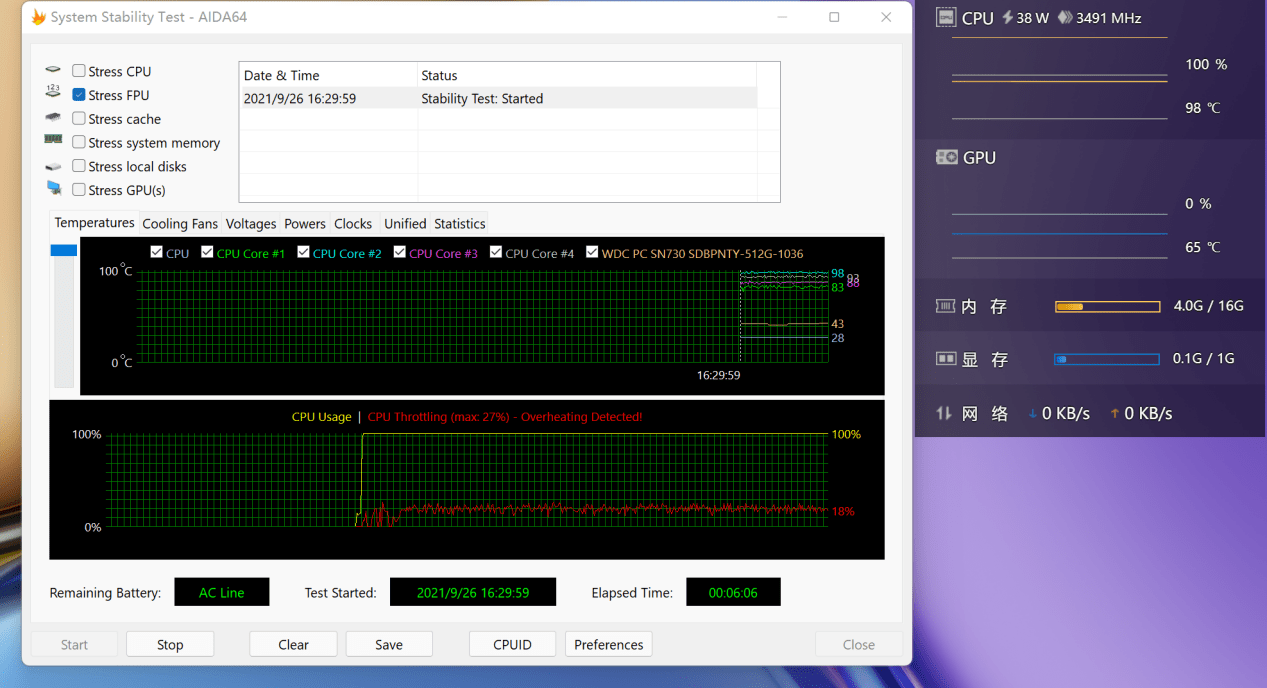Click the video memory icon beside 显存
The height and width of the screenshot is (688, 1267).
[945, 359]
